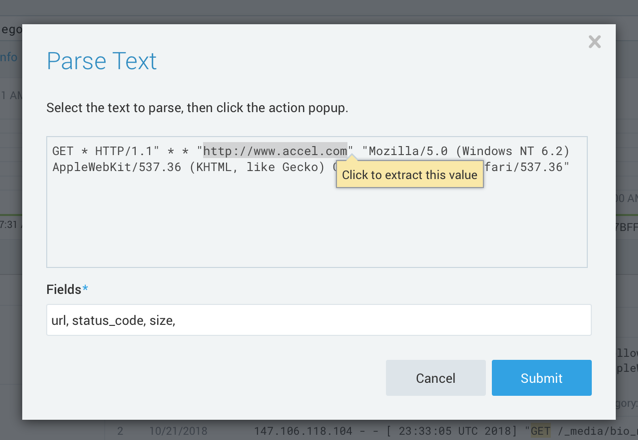Submit the parse text form

[x=541, y=378]
